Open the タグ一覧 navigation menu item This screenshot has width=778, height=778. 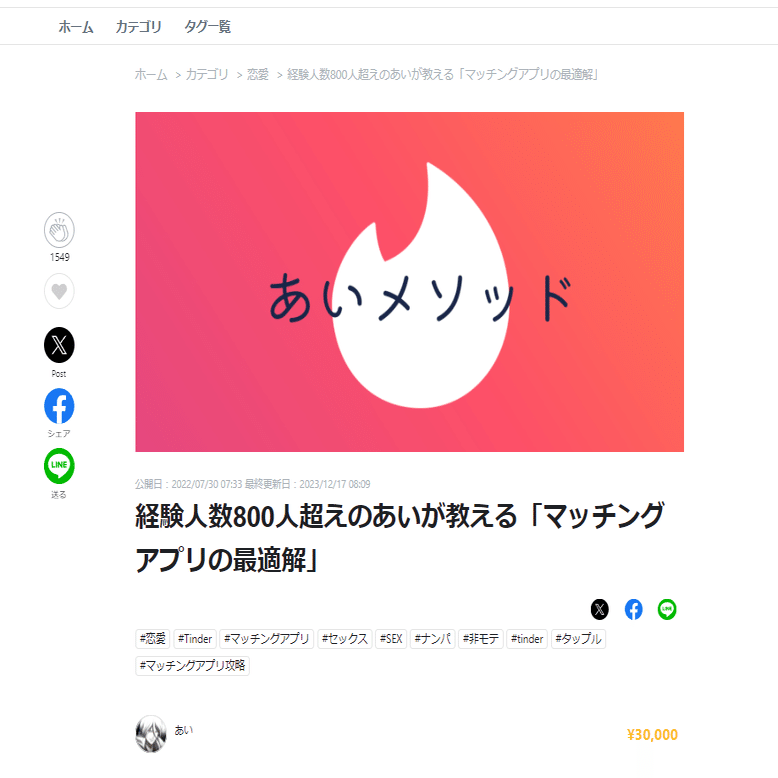(207, 27)
